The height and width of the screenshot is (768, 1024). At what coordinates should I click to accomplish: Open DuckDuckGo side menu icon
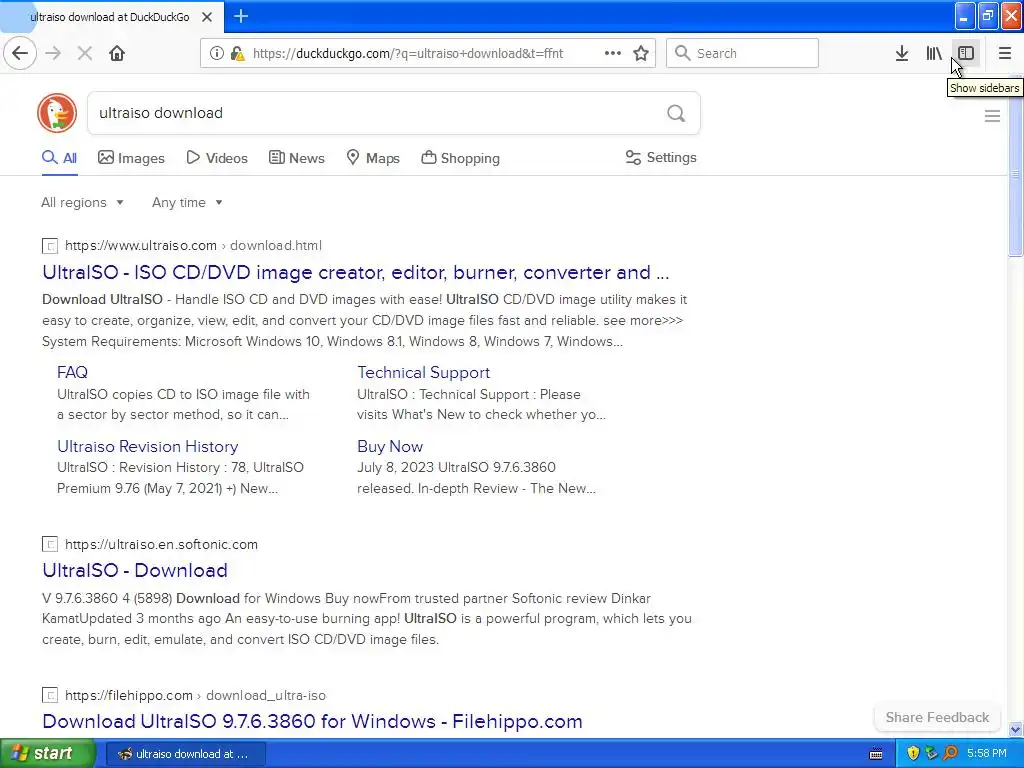992,116
